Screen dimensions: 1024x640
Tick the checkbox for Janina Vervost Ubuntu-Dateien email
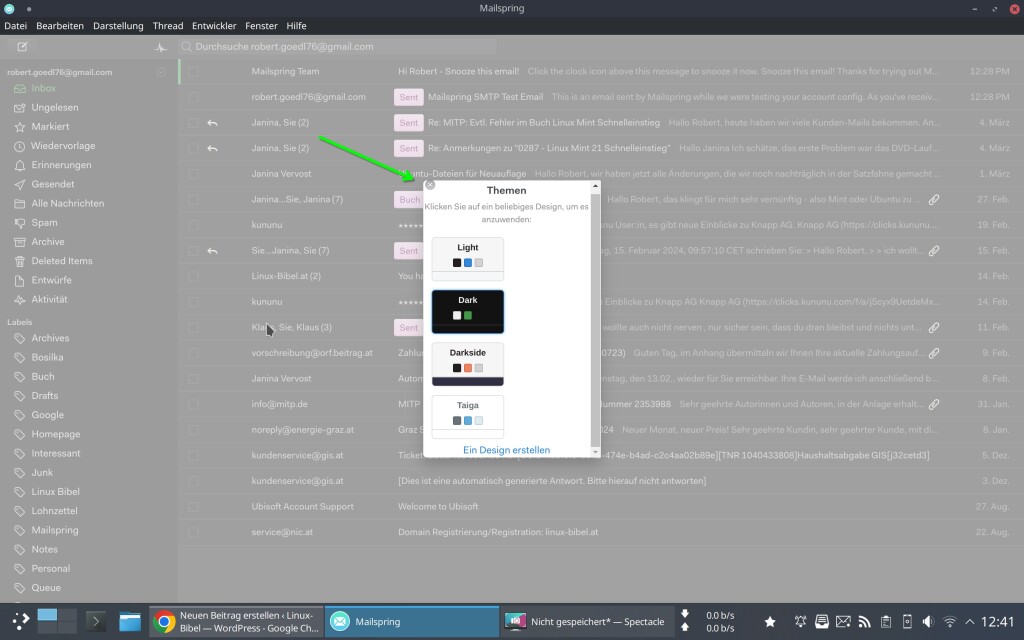[193, 174]
